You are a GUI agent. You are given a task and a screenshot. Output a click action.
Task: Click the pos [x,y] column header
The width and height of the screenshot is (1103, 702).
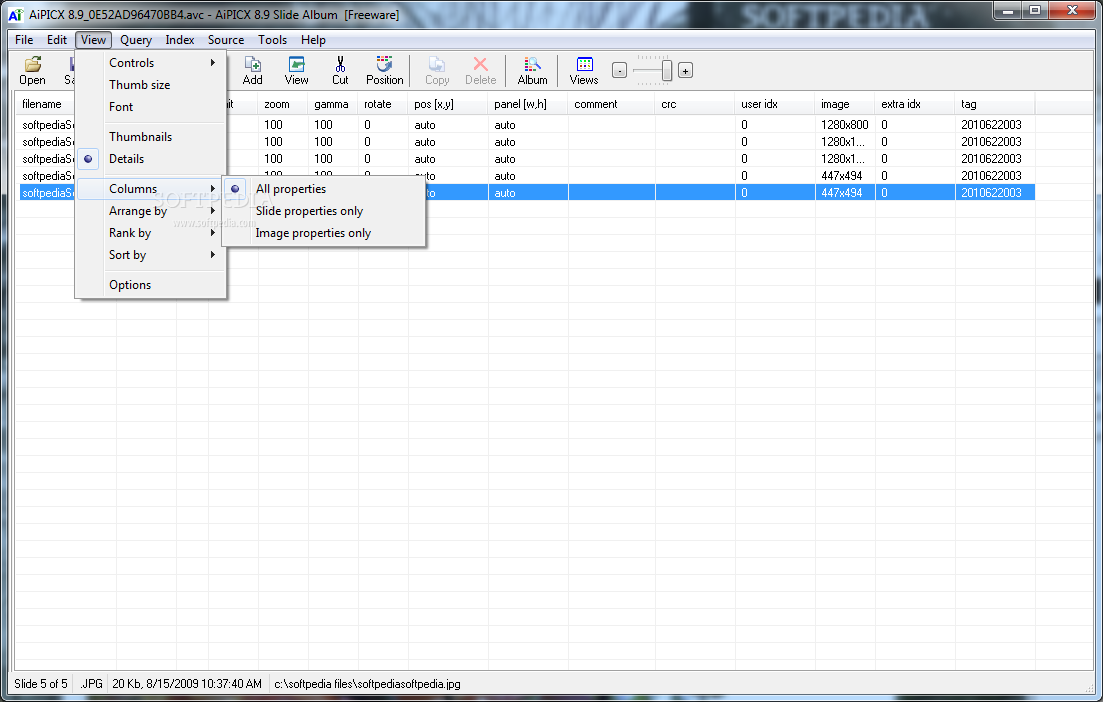(448, 104)
